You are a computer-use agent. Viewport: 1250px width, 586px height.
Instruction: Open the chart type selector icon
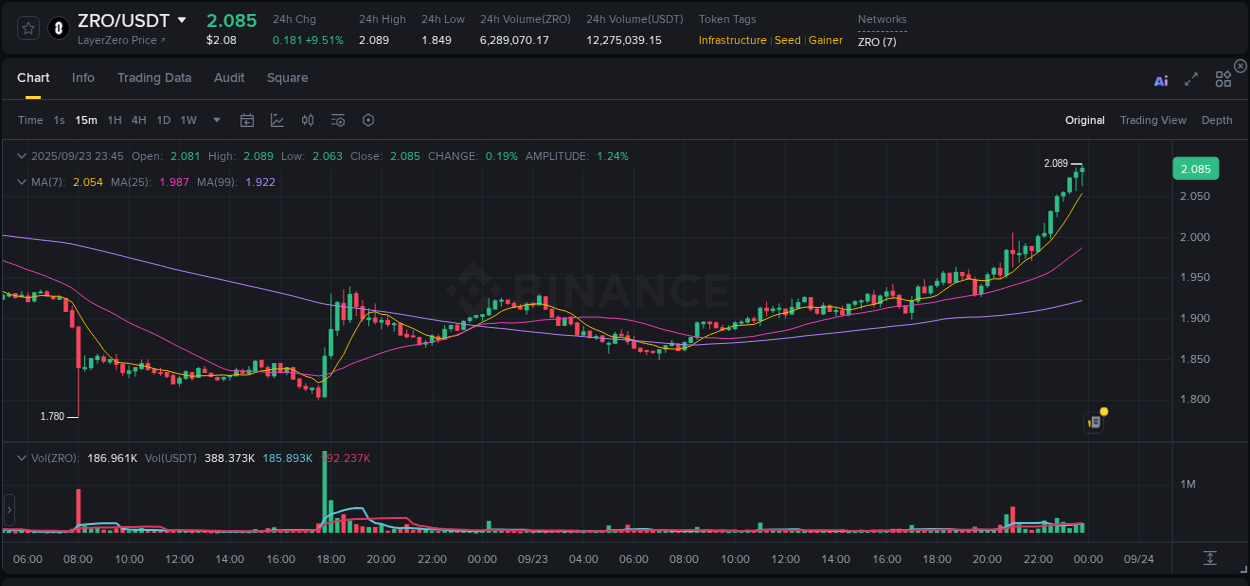(277, 119)
